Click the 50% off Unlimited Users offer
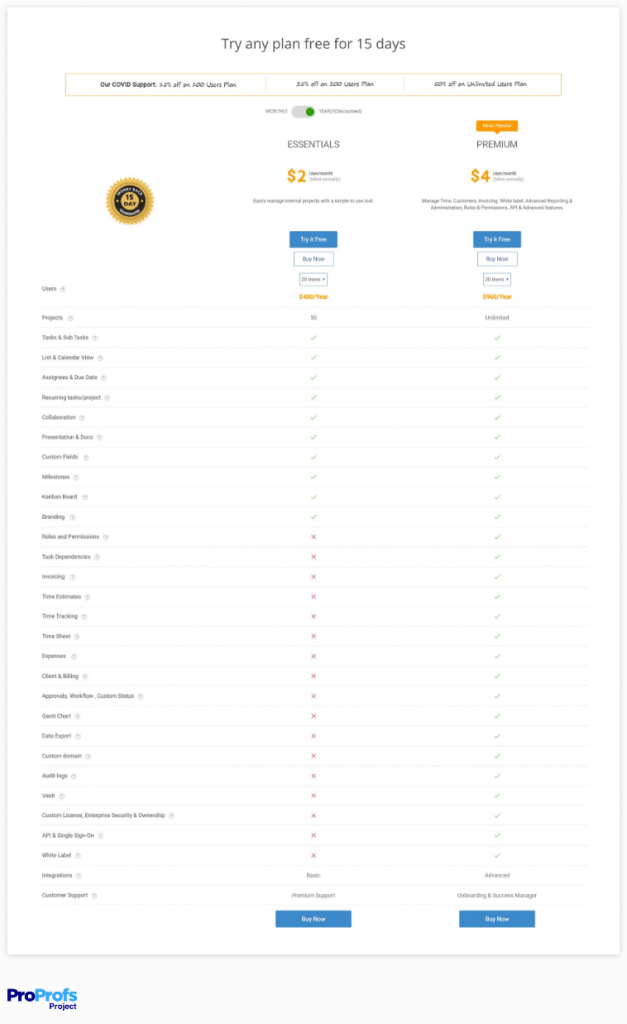627x1024 pixels. 481,84
